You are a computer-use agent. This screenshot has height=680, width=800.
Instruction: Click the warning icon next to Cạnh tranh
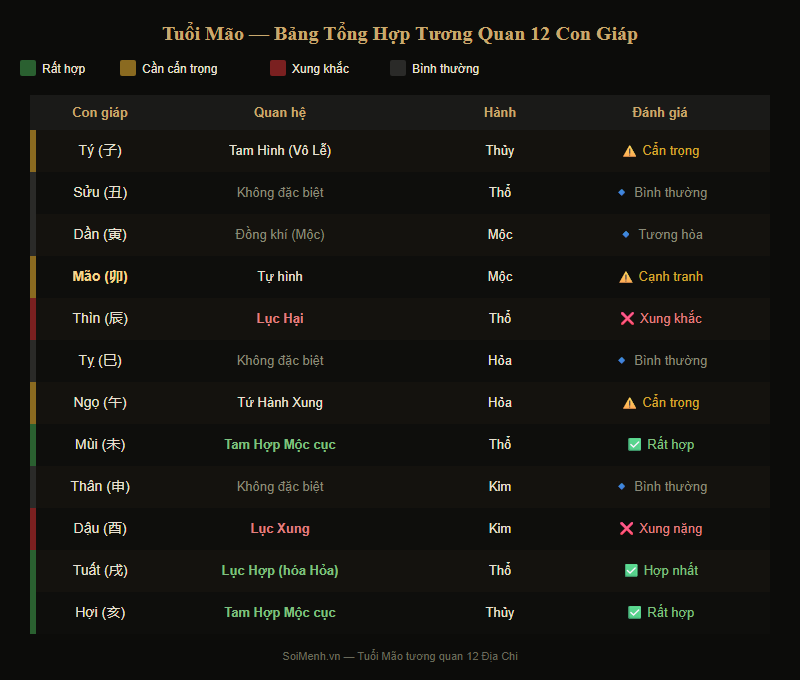coord(626,277)
